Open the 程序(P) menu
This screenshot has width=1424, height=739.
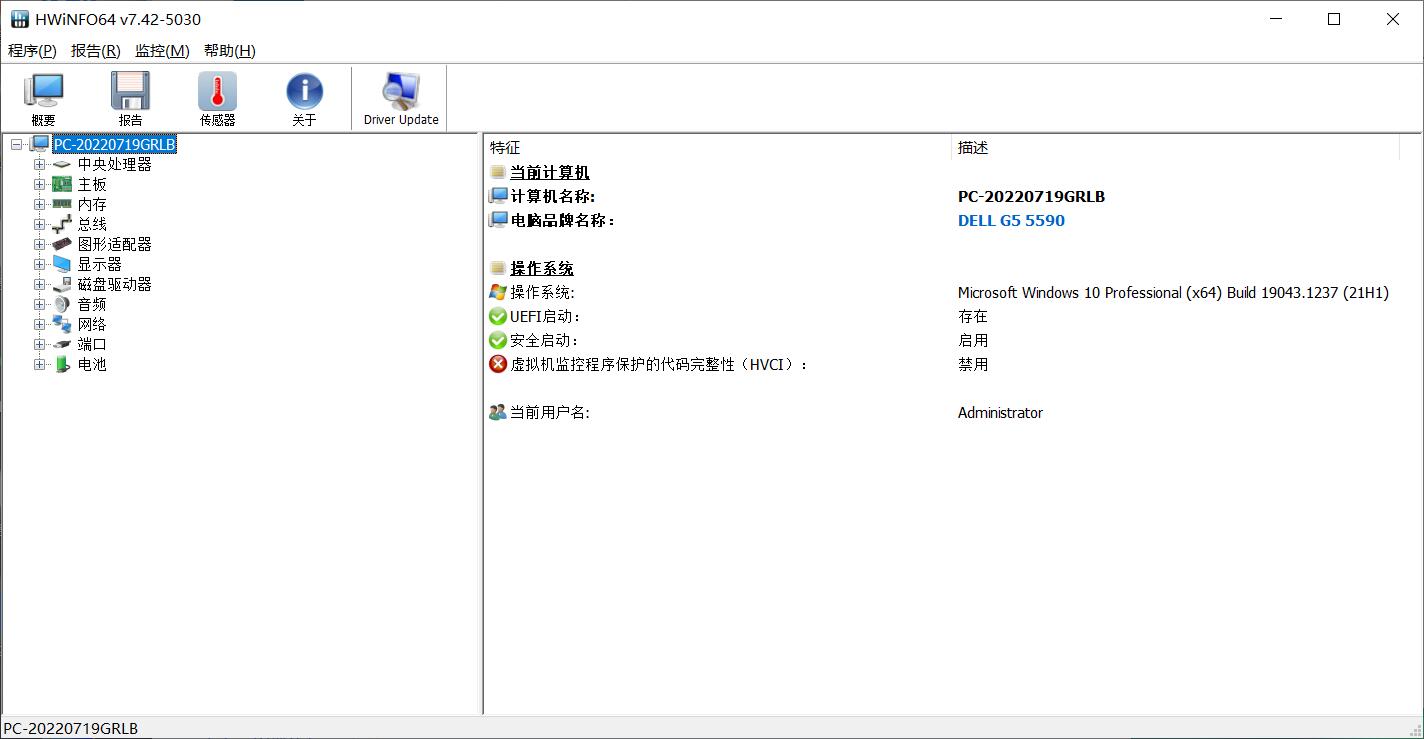pos(31,50)
